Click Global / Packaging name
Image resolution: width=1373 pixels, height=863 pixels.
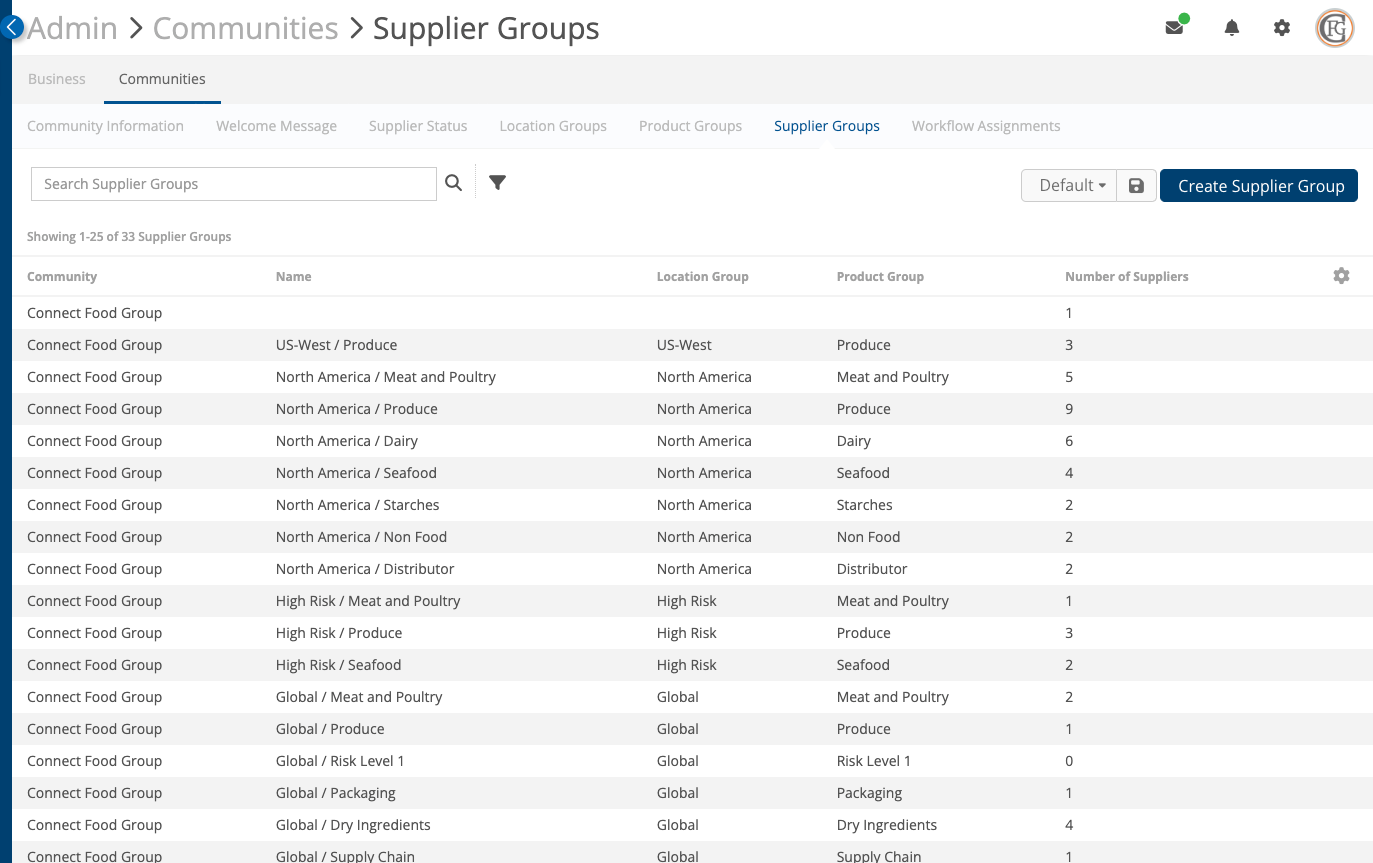(336, 793)
